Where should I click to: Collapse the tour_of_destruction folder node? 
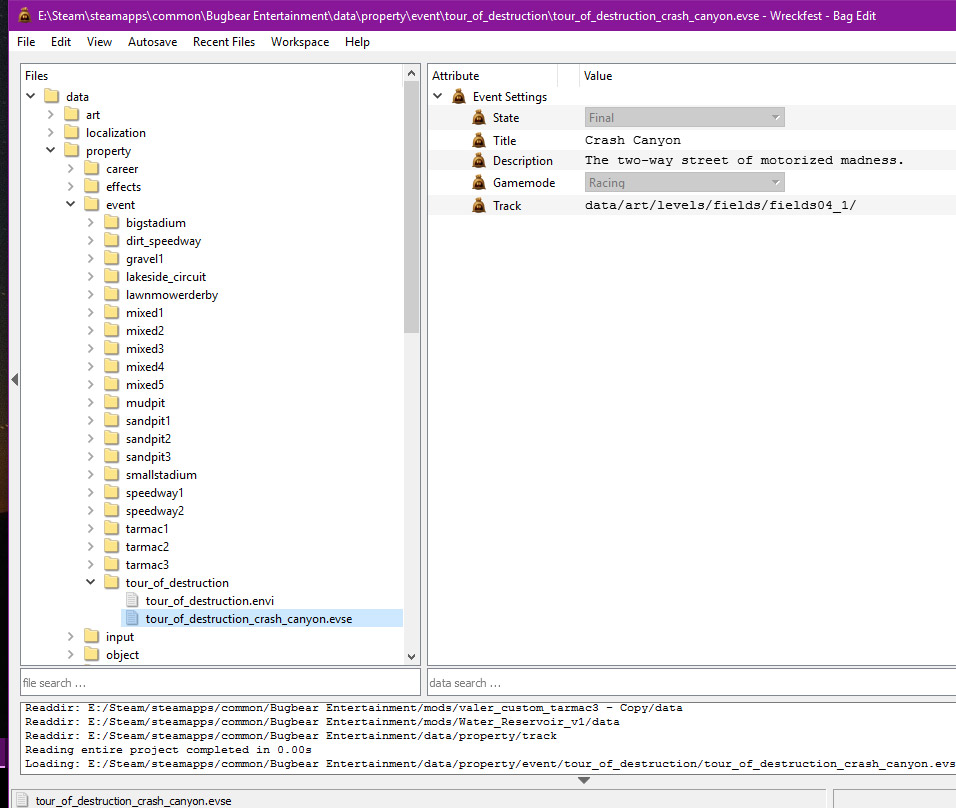[x=90, y=582]
